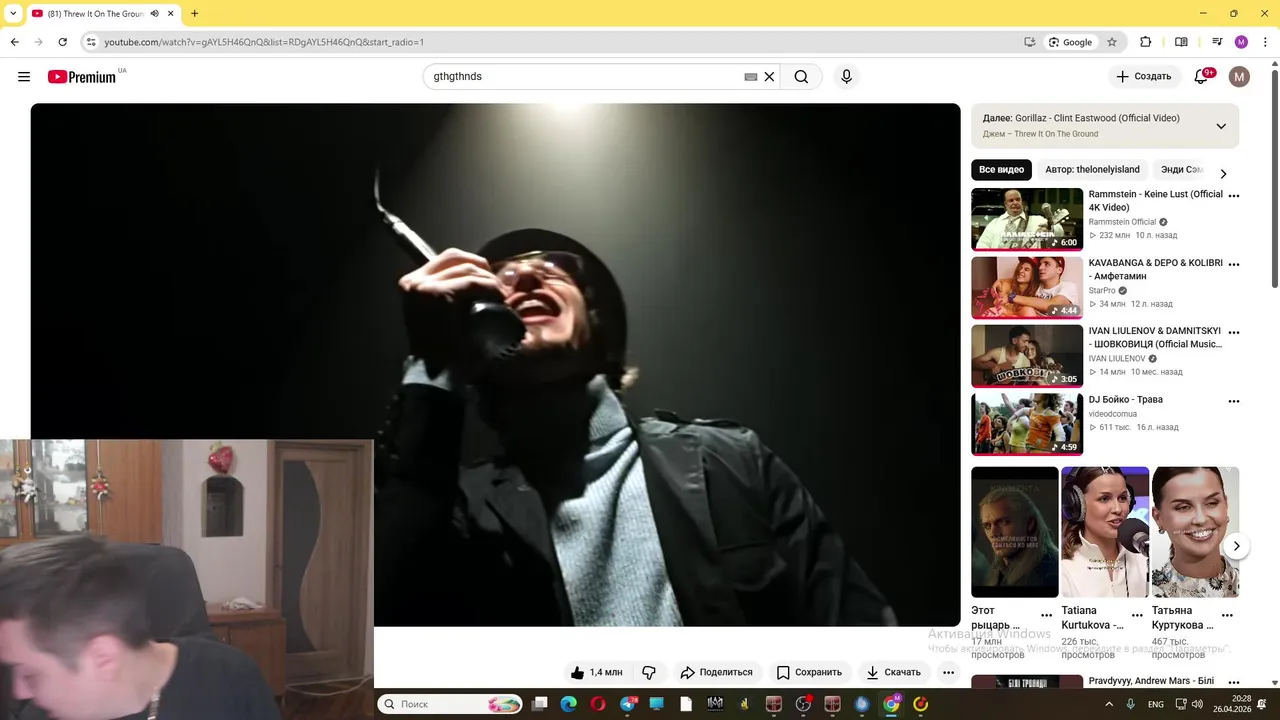Screen dimensions: 1280x720
Task: View site information icon in address bar
Action: [91, 42]
